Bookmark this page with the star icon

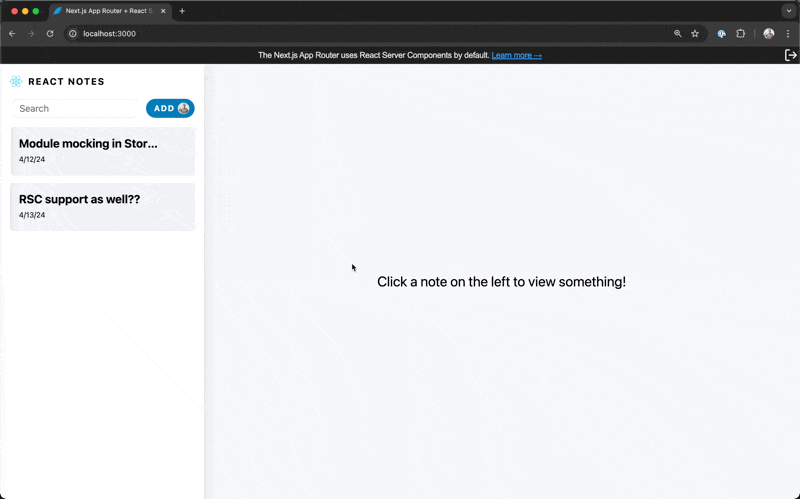pyautogui.click(x=695, y=34)
